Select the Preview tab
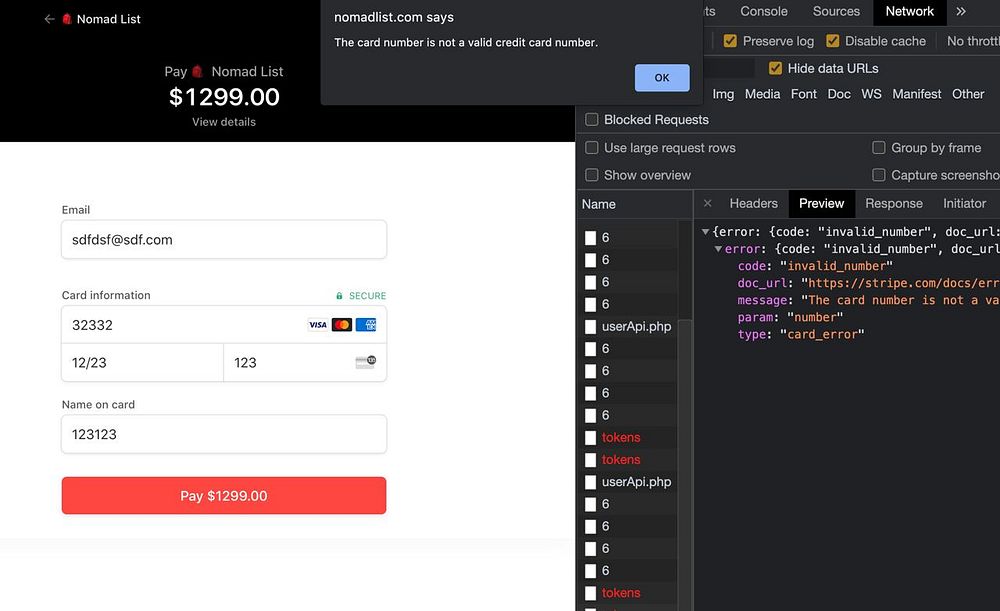The image size is (1000, 611). pos(821,203)
